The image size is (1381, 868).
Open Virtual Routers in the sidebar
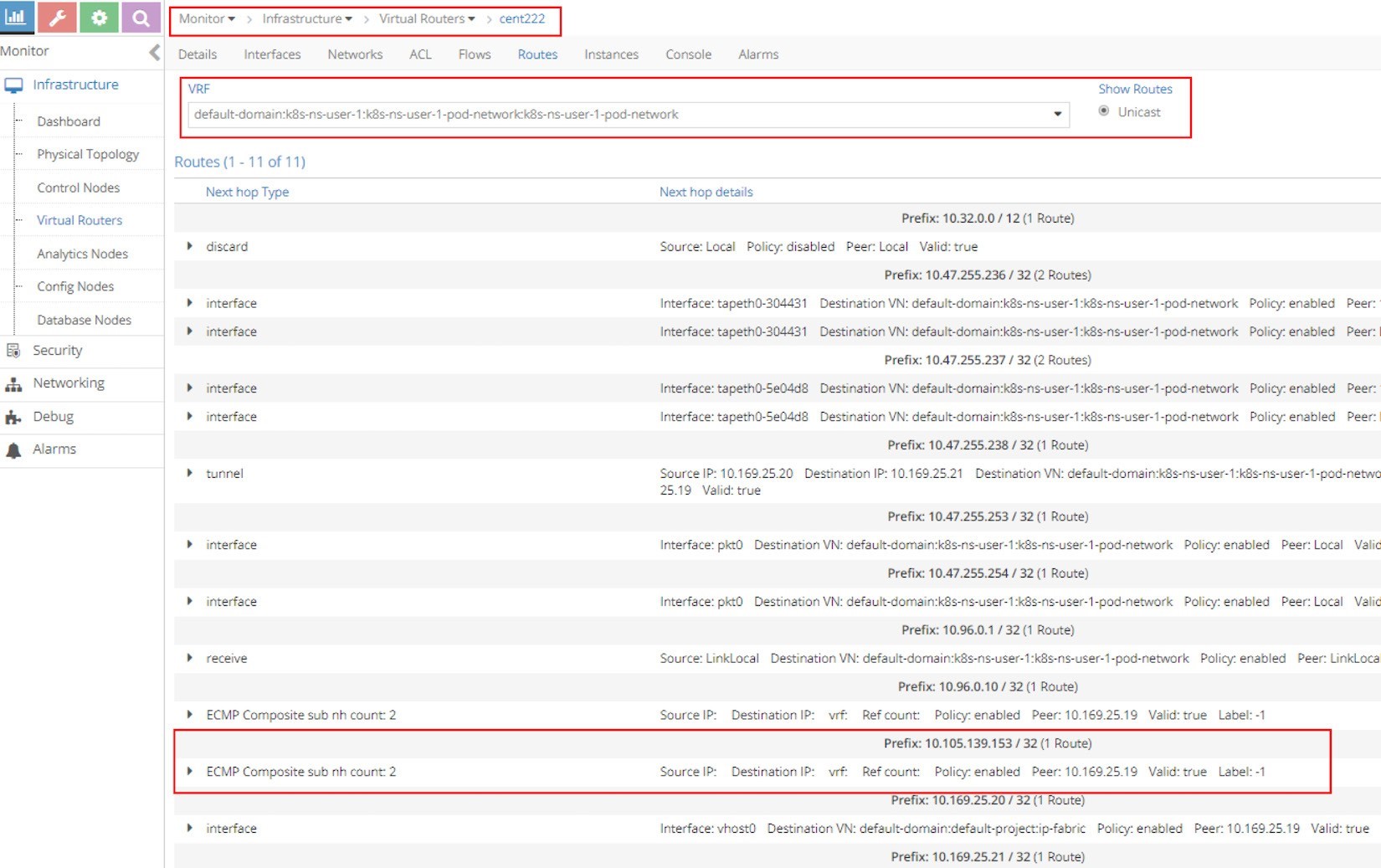coord(80,220)
